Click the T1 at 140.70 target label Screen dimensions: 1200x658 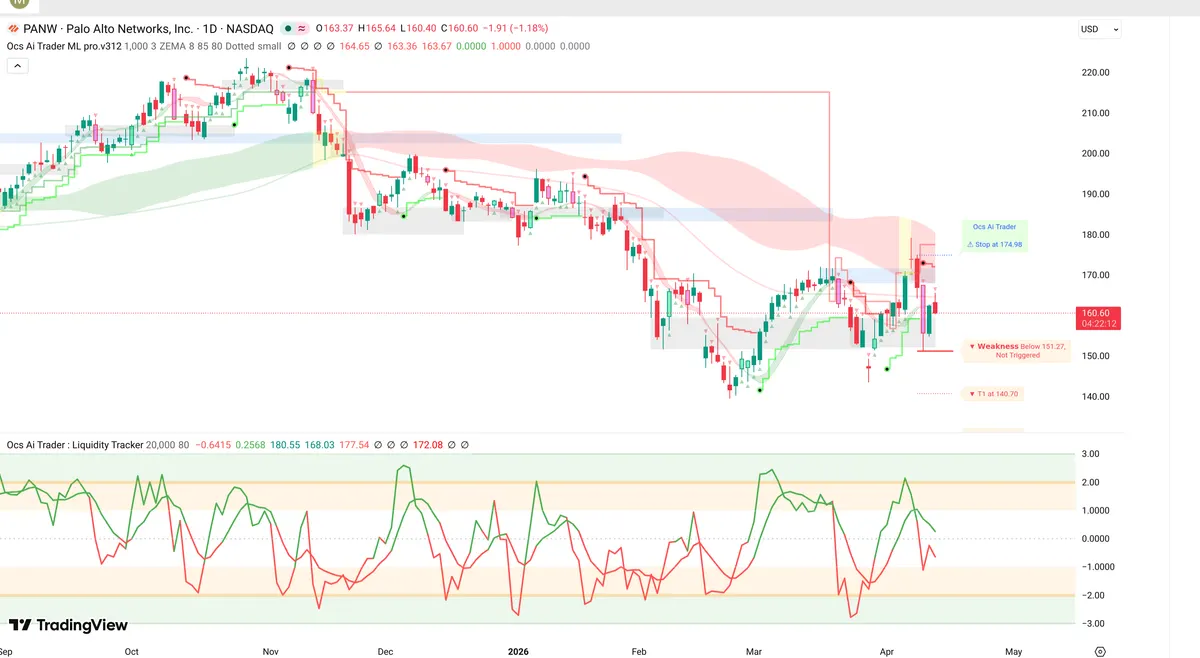coord(995,394)
